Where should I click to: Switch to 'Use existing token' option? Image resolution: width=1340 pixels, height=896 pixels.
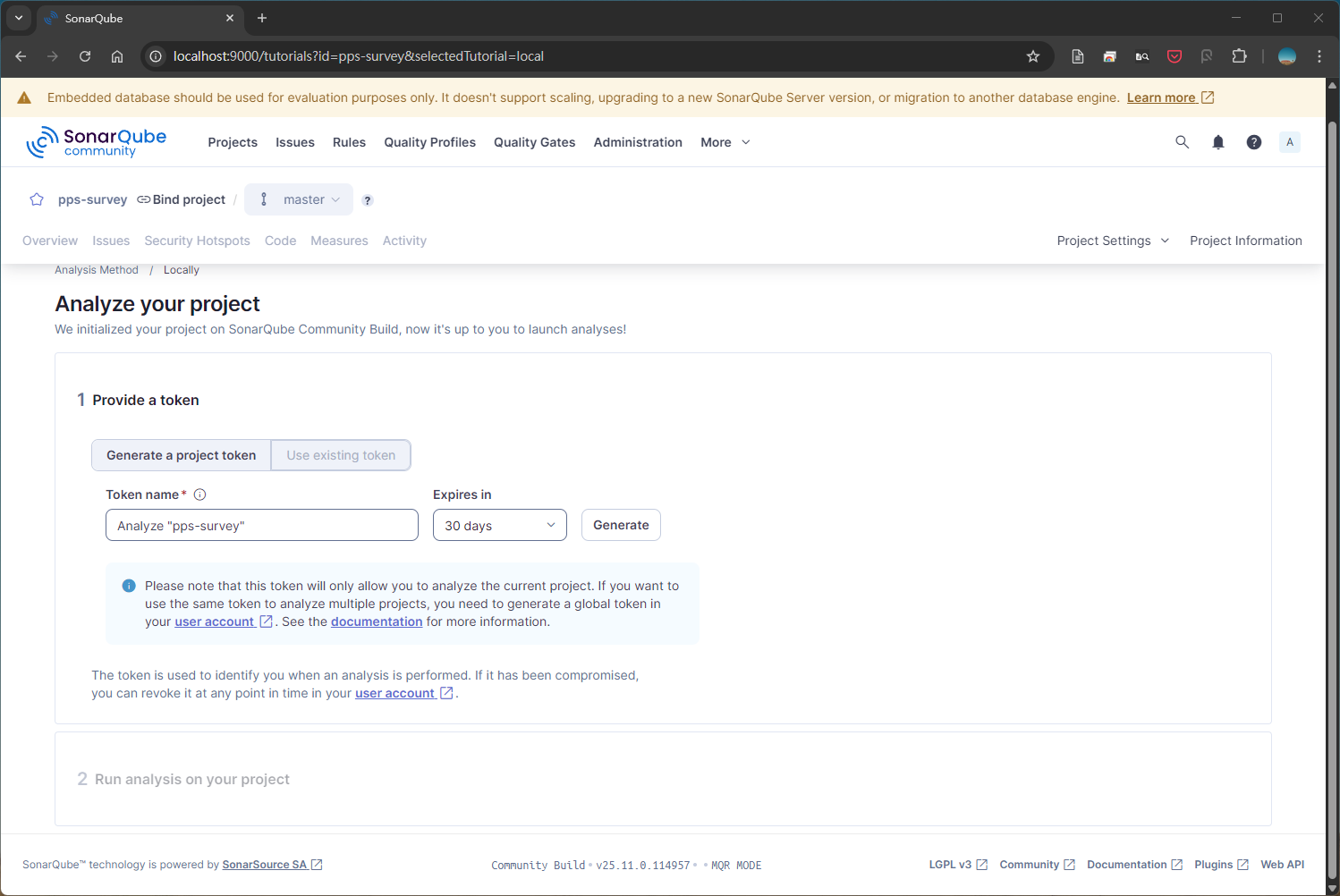click(x=341, y=455)
